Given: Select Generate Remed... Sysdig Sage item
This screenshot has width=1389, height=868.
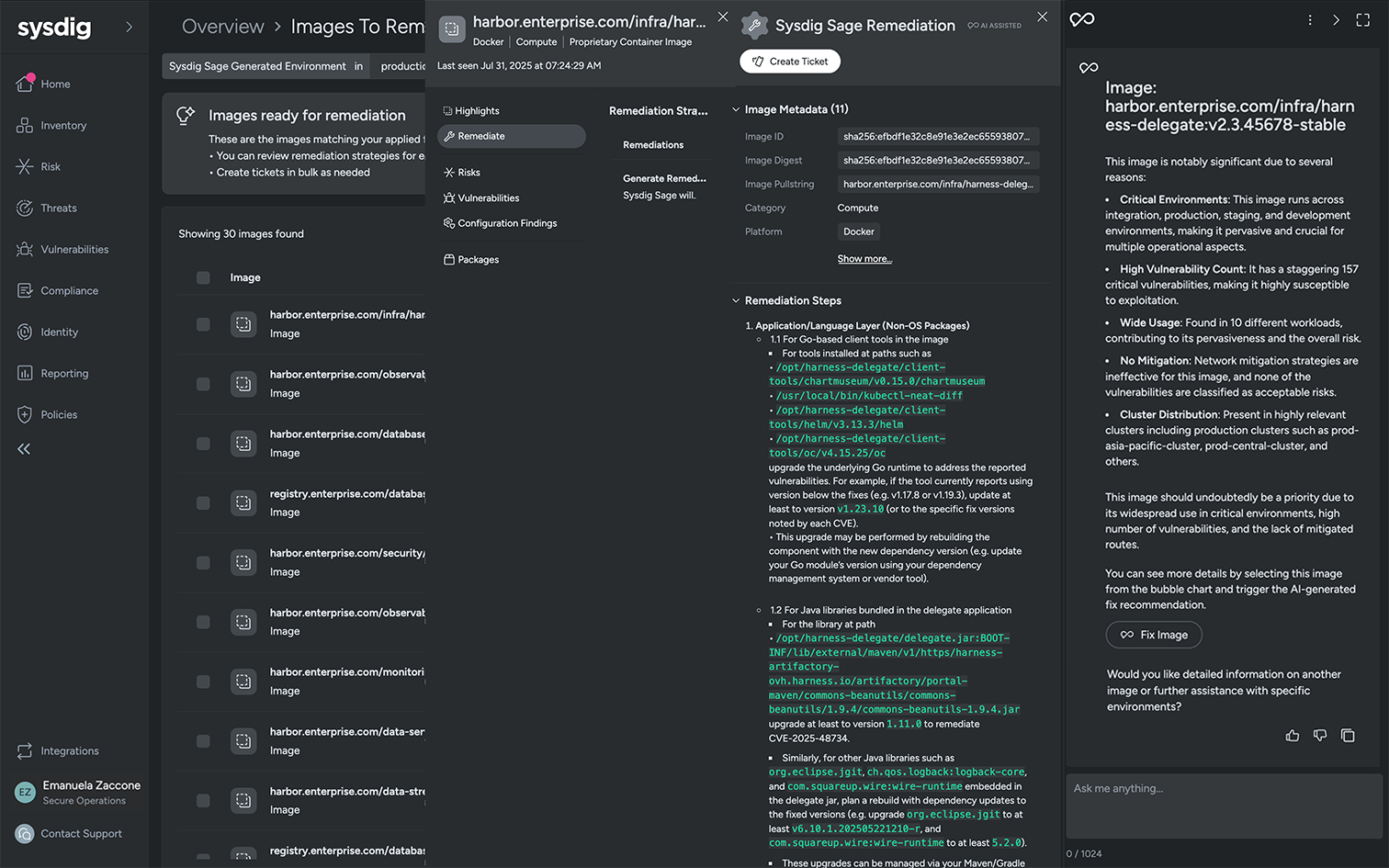Looking at the screenshot, I should [665, 186].
